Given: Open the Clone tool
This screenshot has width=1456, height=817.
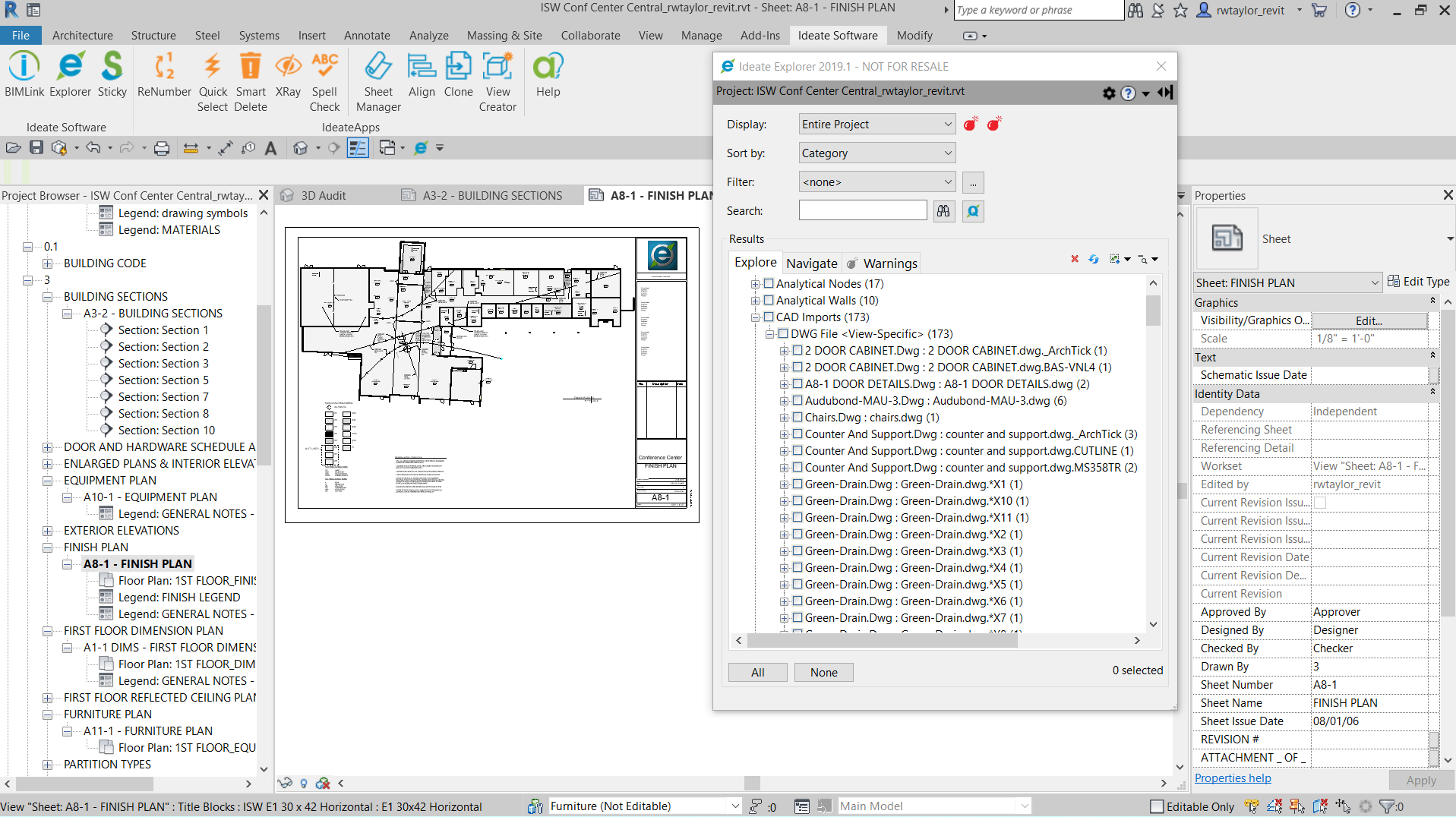Looking at the screenshot, I should (x=458, y=74).
